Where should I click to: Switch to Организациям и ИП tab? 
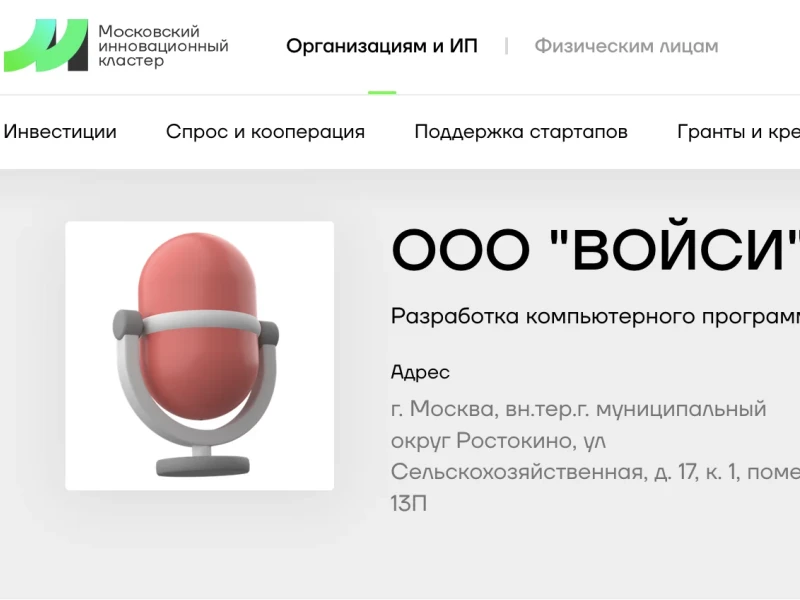tap(382, 46)
